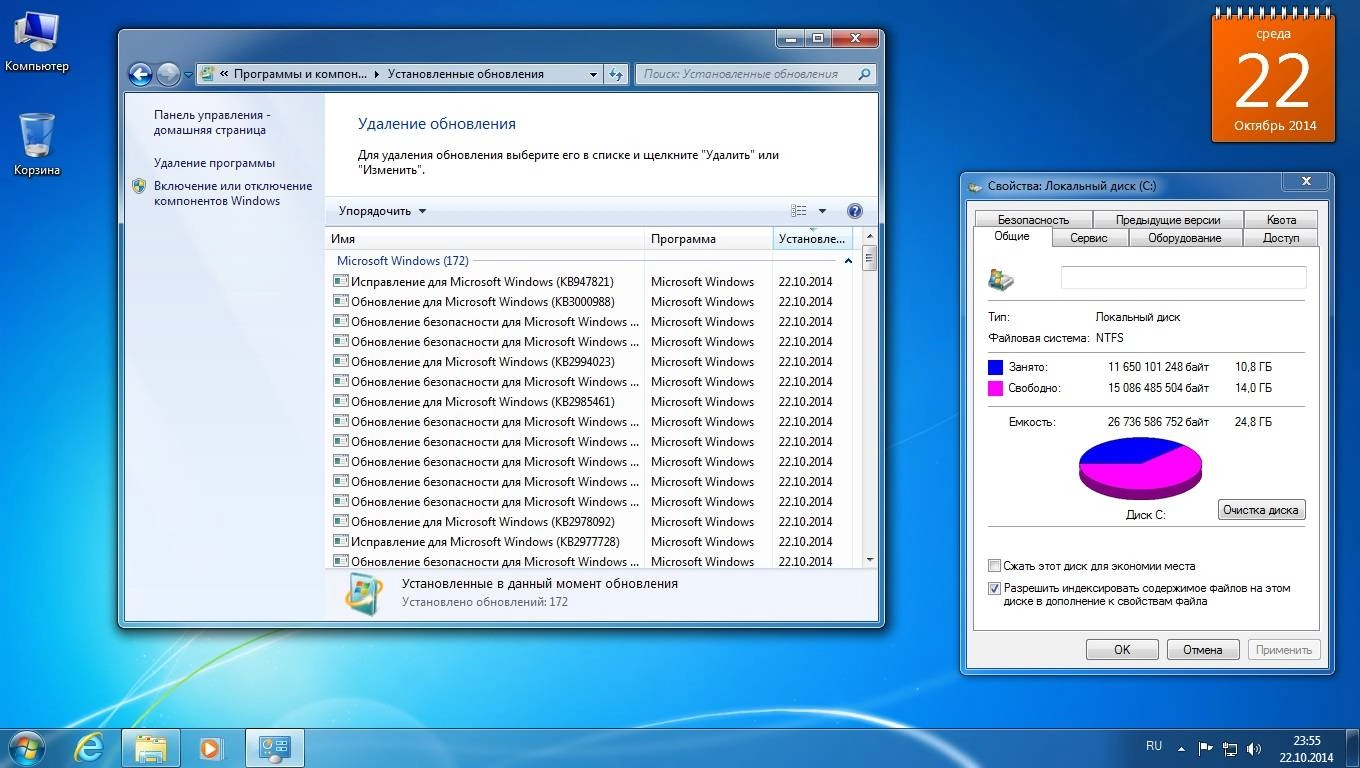1360x768 pixels.
Task: Click the installed updates icon in details pane
Action: 364,593
